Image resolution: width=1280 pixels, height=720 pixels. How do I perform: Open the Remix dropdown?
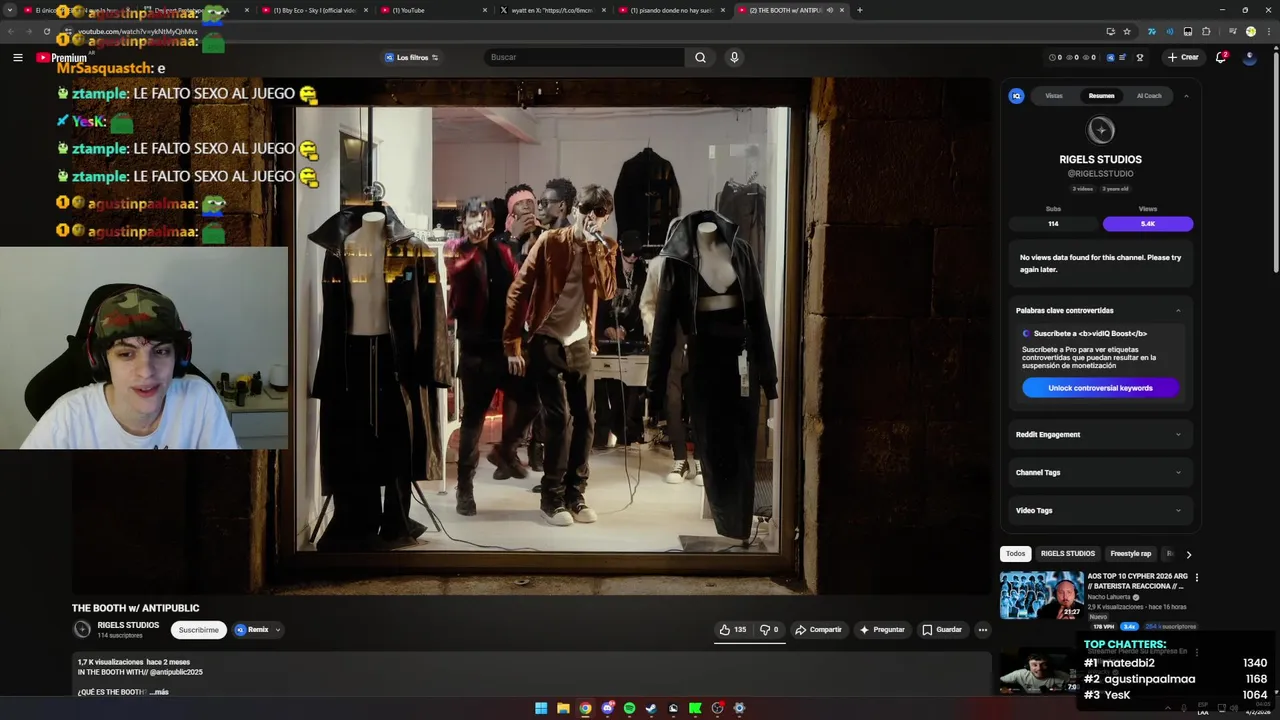[x=258, y=630]
